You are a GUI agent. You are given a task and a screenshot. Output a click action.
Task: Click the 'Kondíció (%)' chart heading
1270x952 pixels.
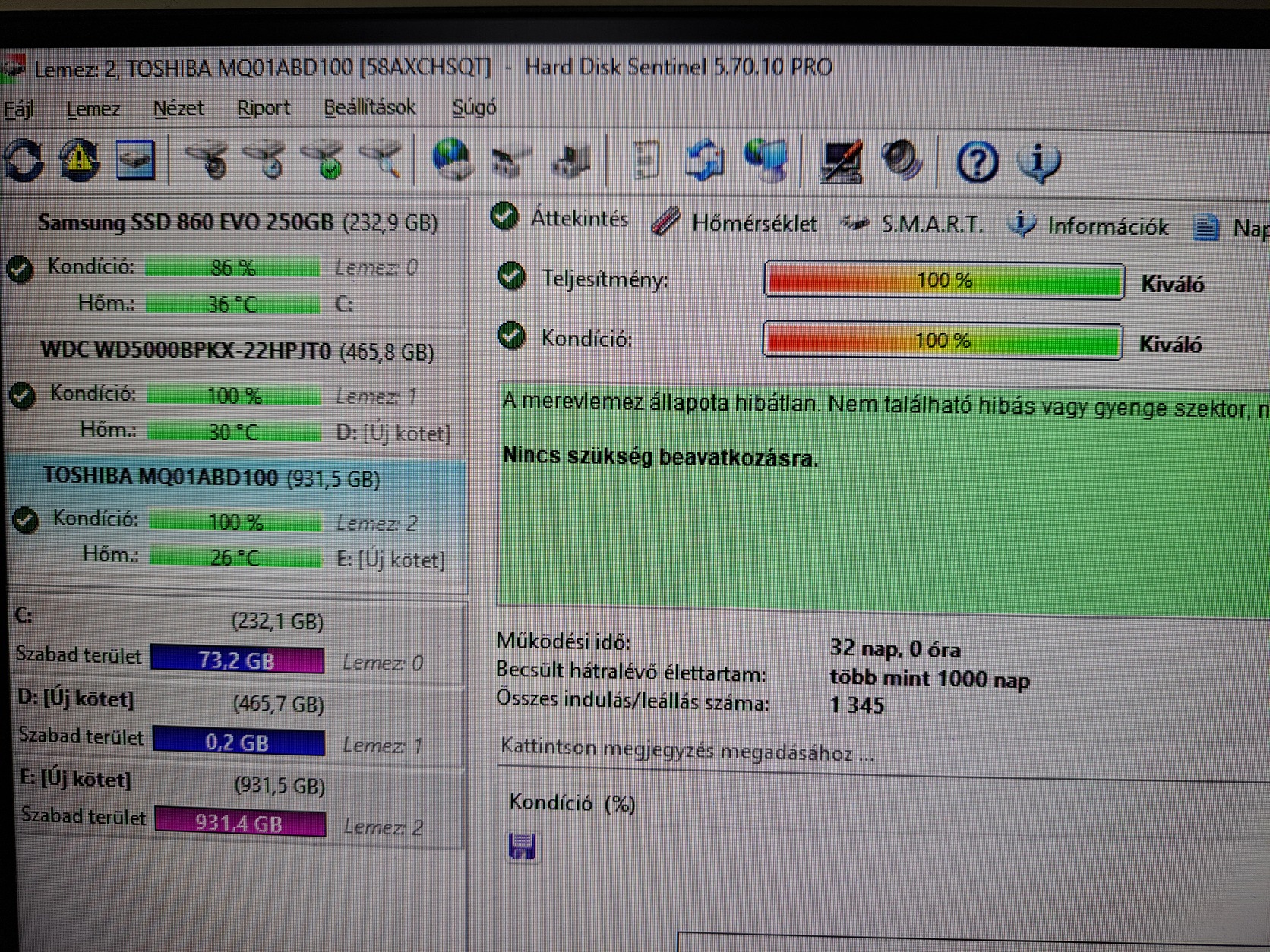572,802
